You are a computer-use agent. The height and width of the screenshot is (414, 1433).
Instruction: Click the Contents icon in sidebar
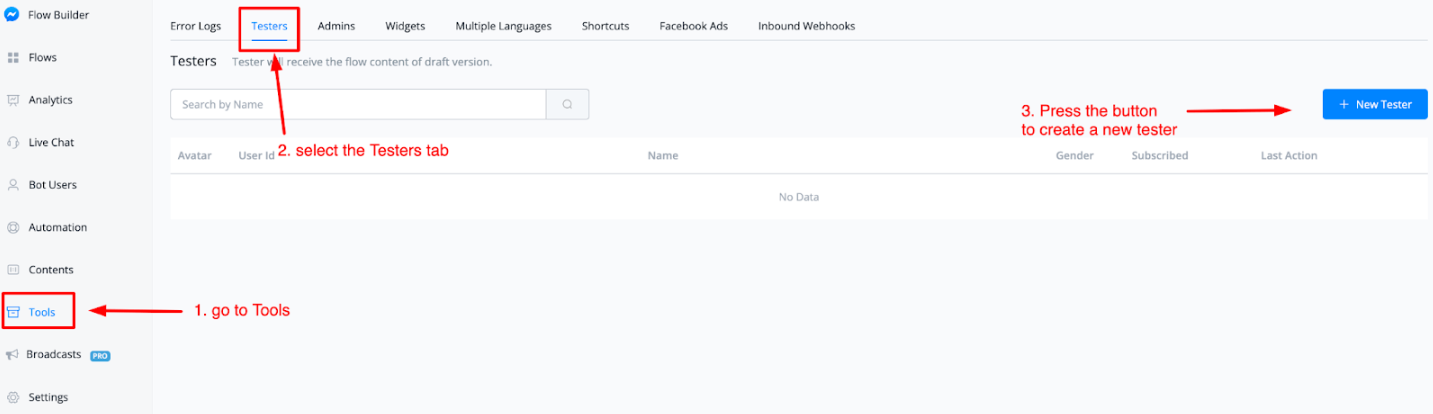pyautogui.click(x=14, y=270)
